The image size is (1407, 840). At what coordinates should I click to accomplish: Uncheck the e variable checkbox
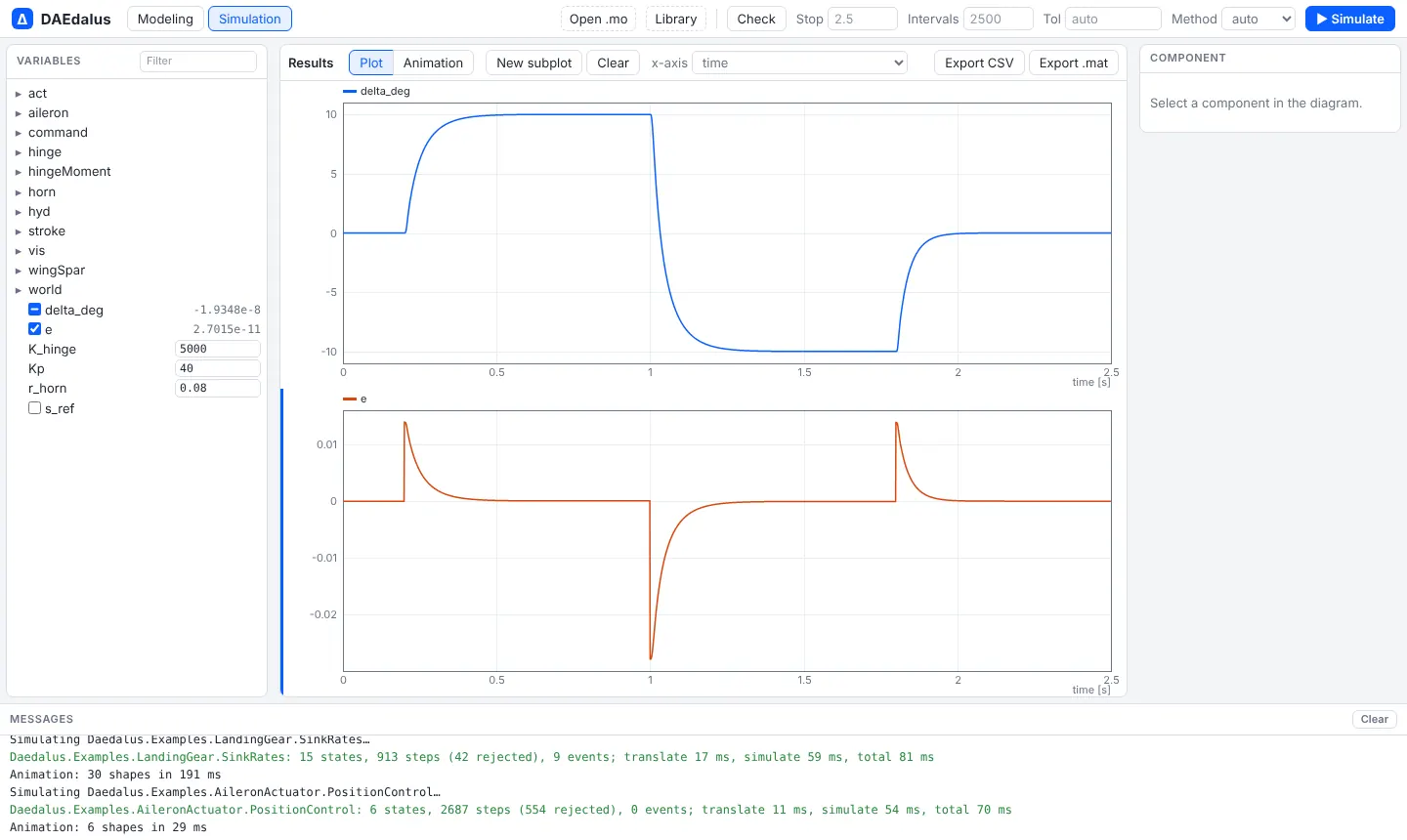click(35, 329)
